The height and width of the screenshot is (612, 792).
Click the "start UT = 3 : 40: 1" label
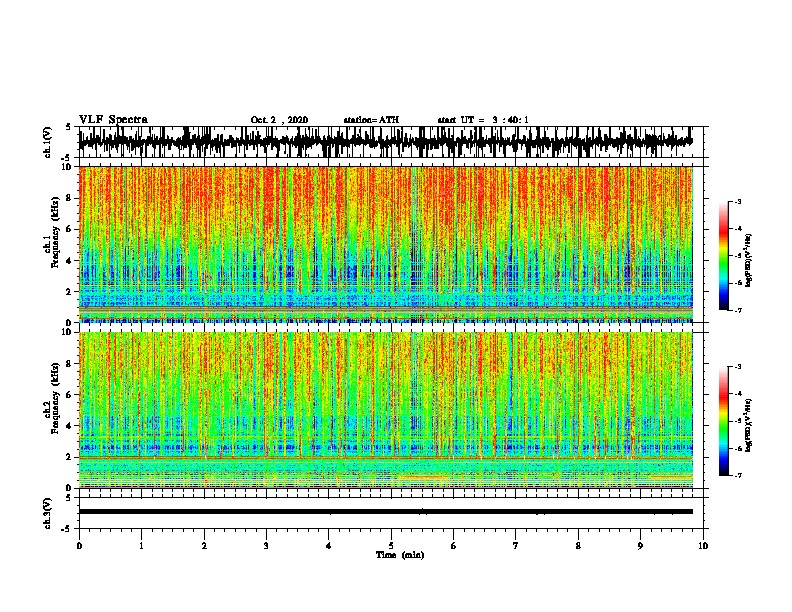[483, 120]
